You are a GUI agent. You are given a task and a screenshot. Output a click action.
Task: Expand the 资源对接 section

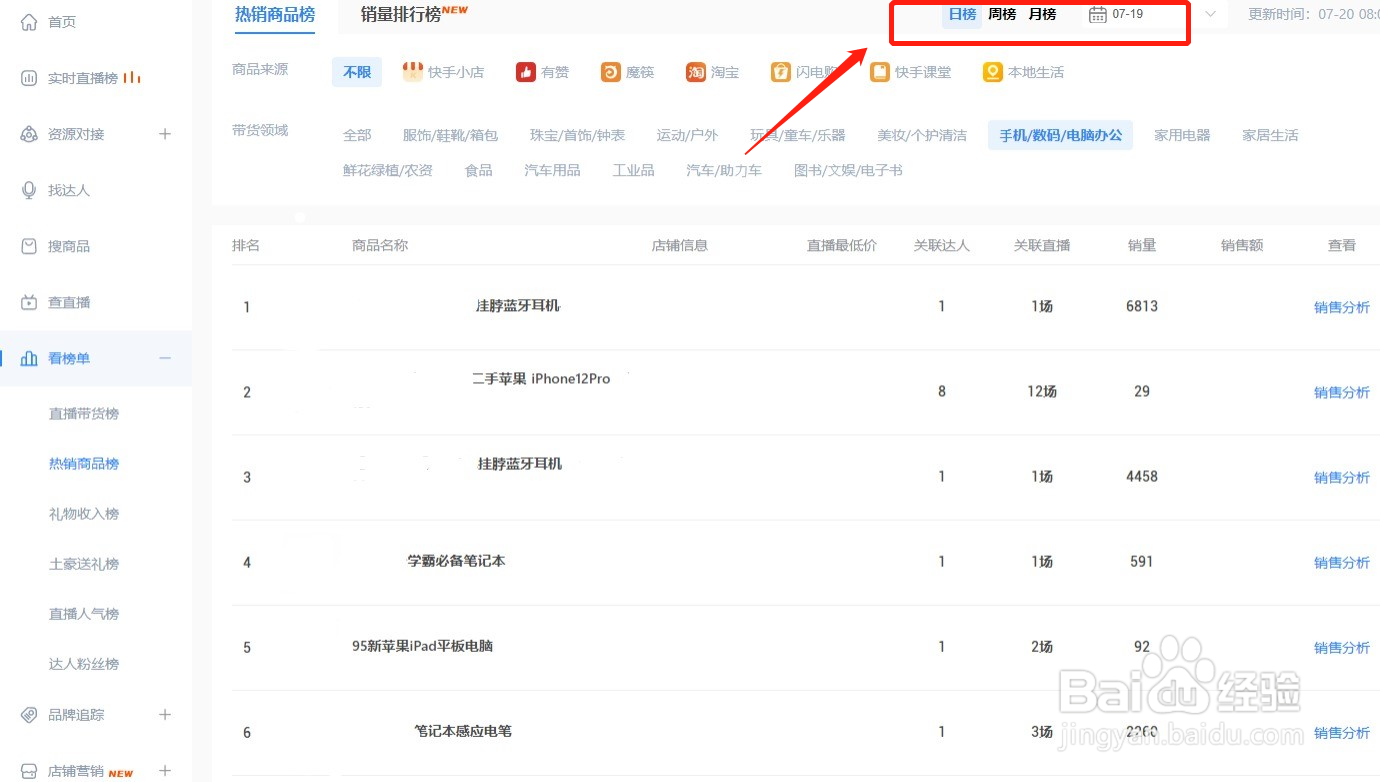pos(164,133)
